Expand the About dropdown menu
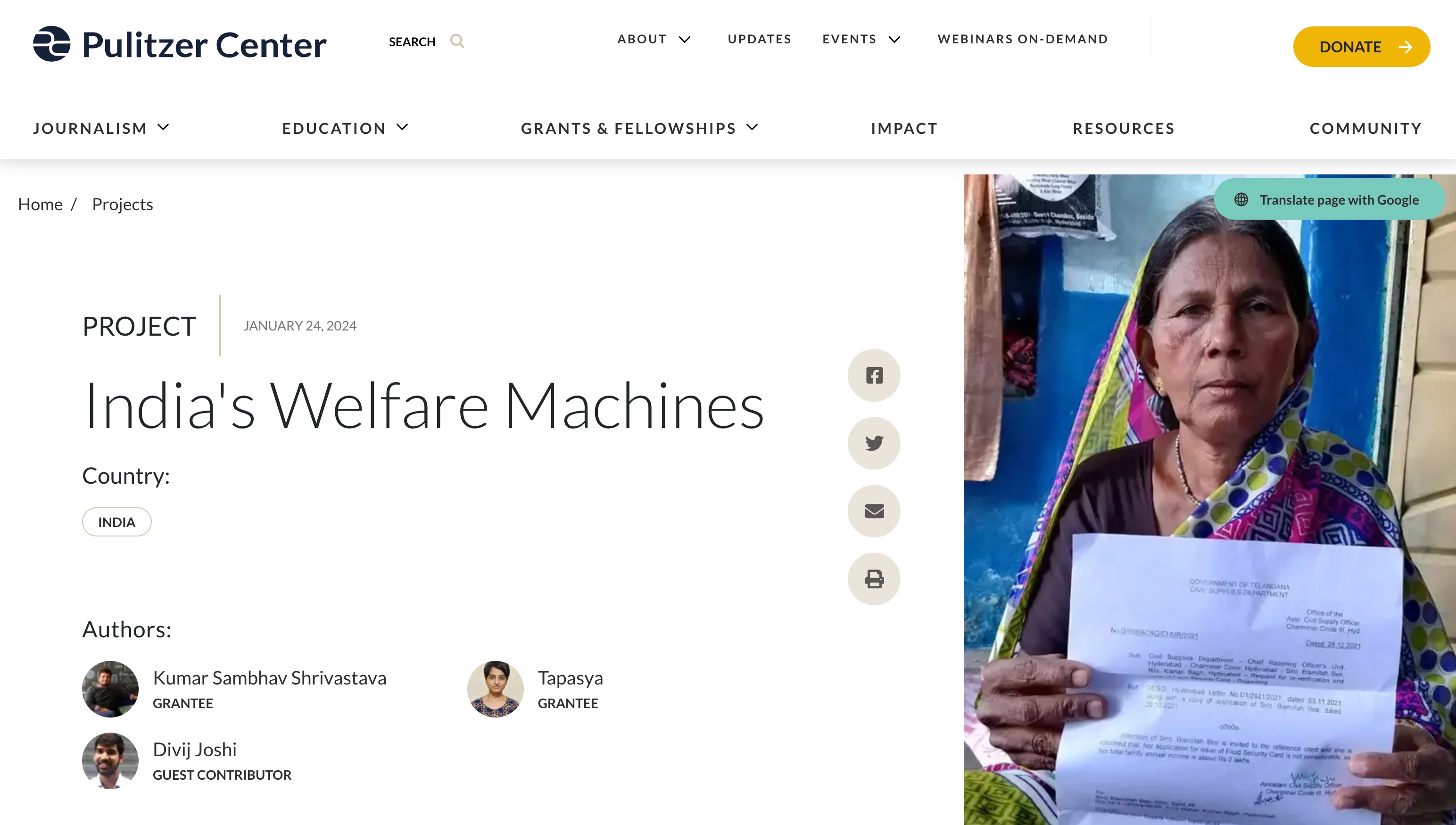This screenshot has width=1456, height=825. pos(684,40)
